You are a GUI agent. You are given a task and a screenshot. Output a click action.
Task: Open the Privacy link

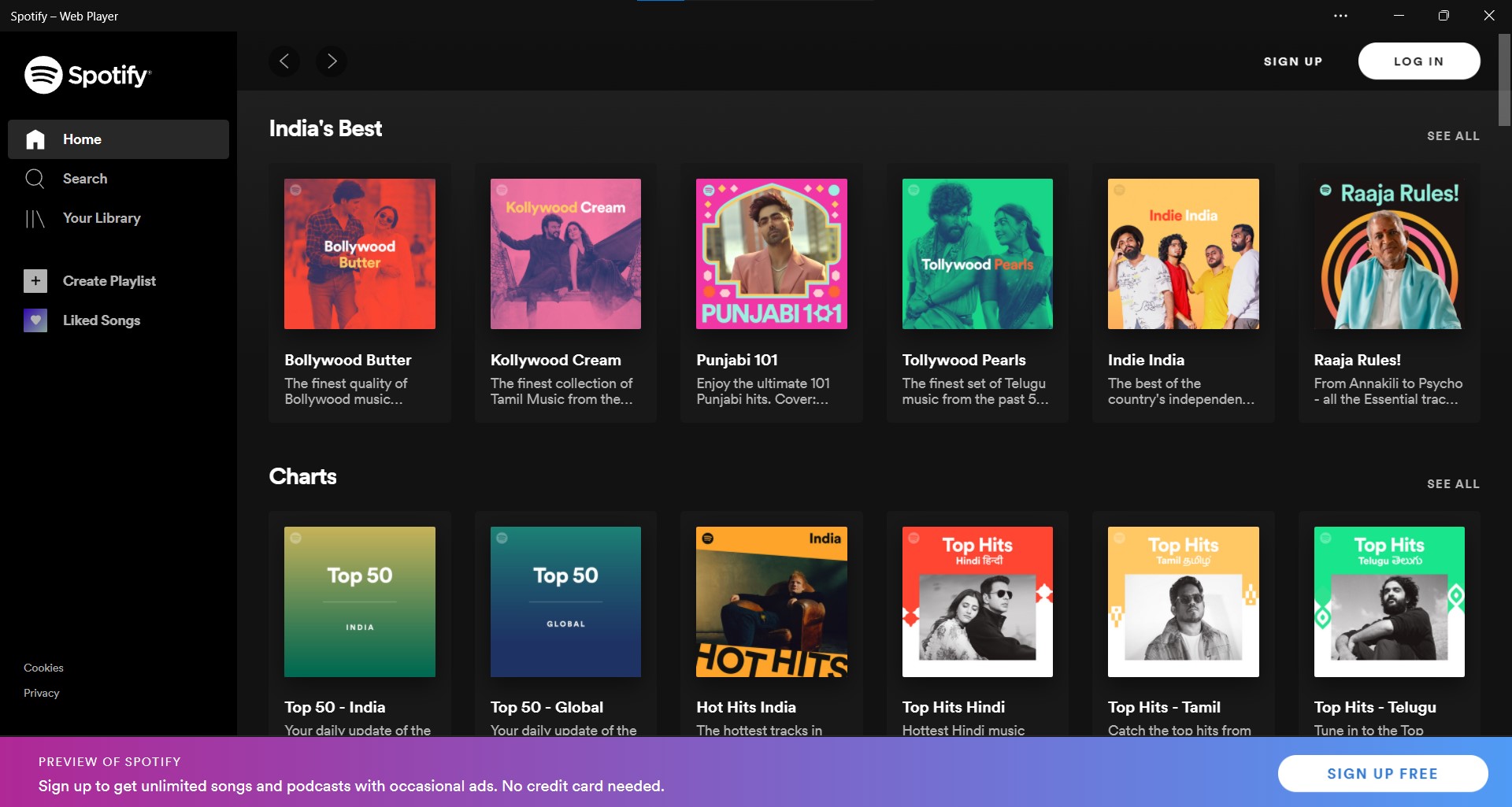(42, 693)
